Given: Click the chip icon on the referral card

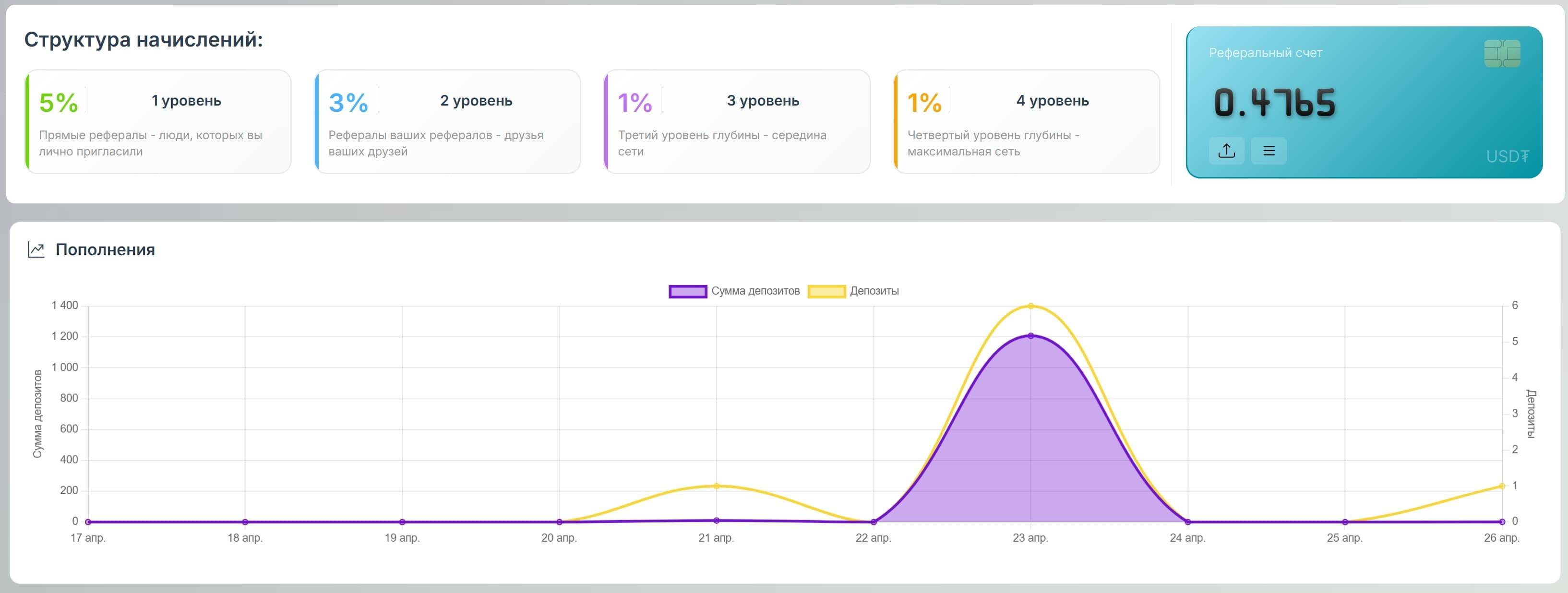Looking at the screenshot, I should click(1502, 54).
